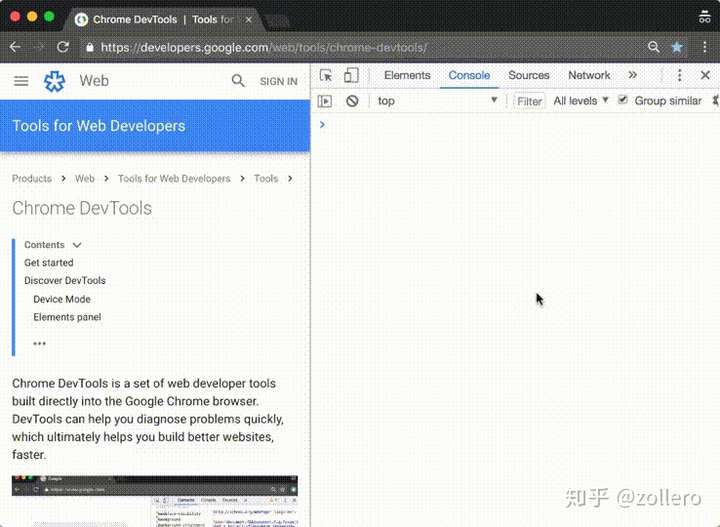Open the DevTools three-dot customize menu
720x527 pixels.
[680, 75]
